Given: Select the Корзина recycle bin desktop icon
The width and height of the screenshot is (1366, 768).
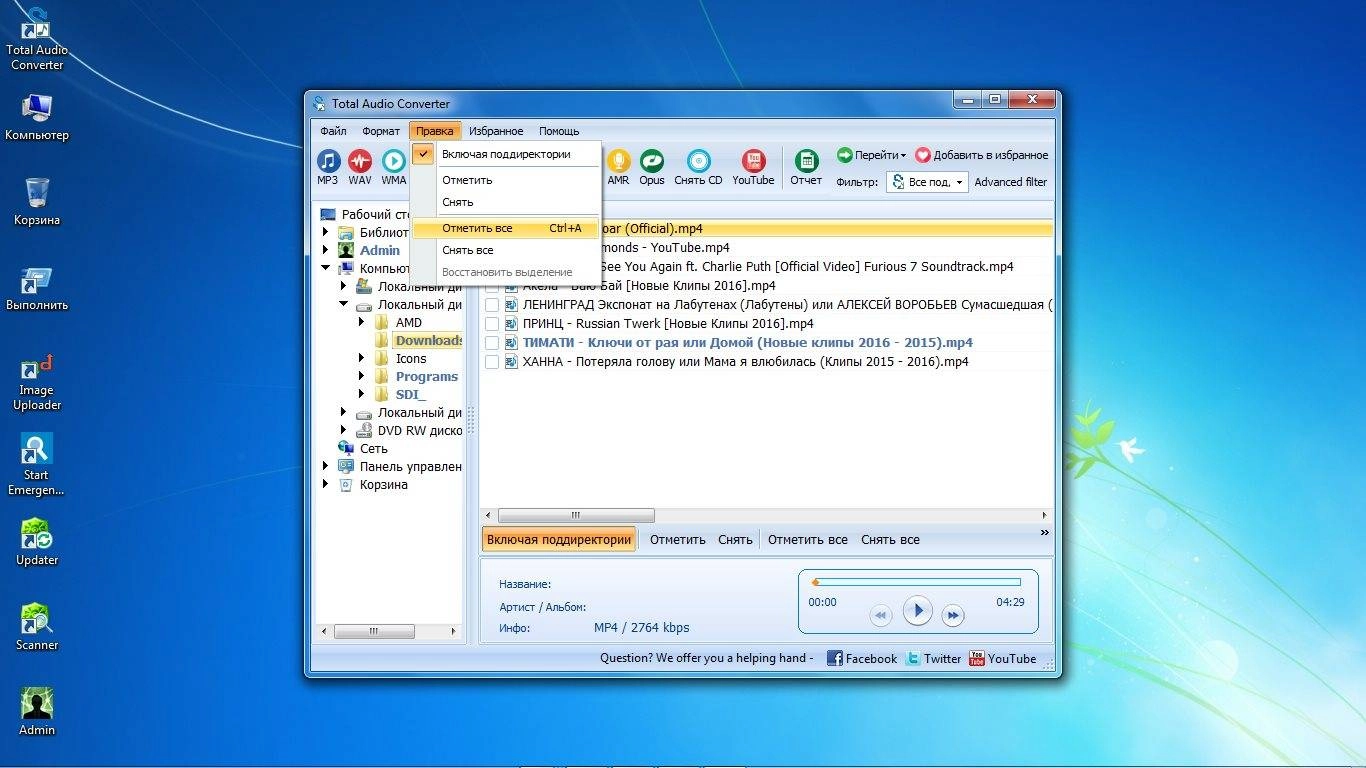Looking at the screenshot, I should 37,201.
